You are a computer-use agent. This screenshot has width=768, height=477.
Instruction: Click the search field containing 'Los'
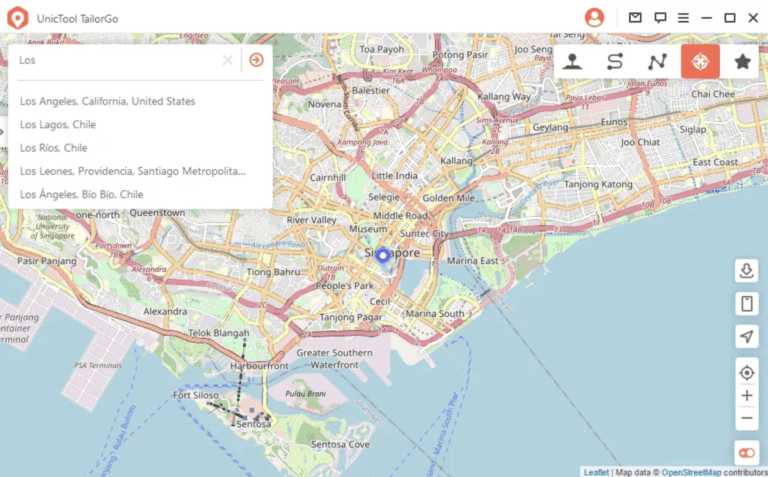118,60
